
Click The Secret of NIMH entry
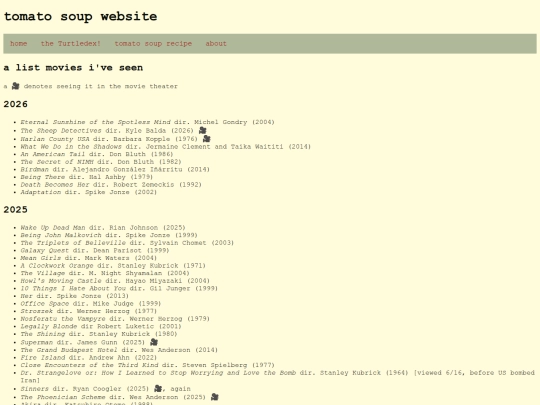(x=101, y=162)
